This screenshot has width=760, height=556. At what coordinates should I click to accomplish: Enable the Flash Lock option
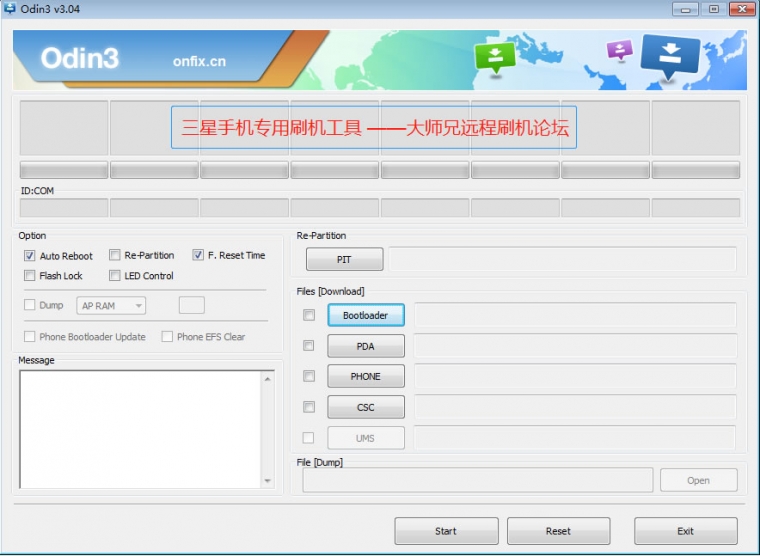click(x=30, y=276)
